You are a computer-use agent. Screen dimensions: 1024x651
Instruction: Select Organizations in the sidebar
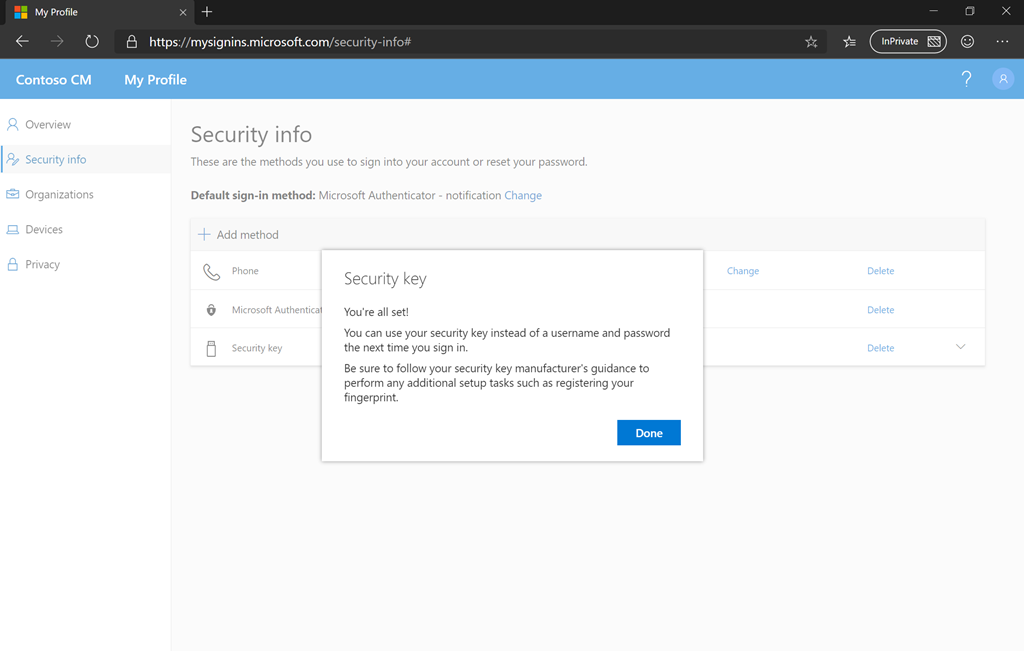[x=59, y=195]
